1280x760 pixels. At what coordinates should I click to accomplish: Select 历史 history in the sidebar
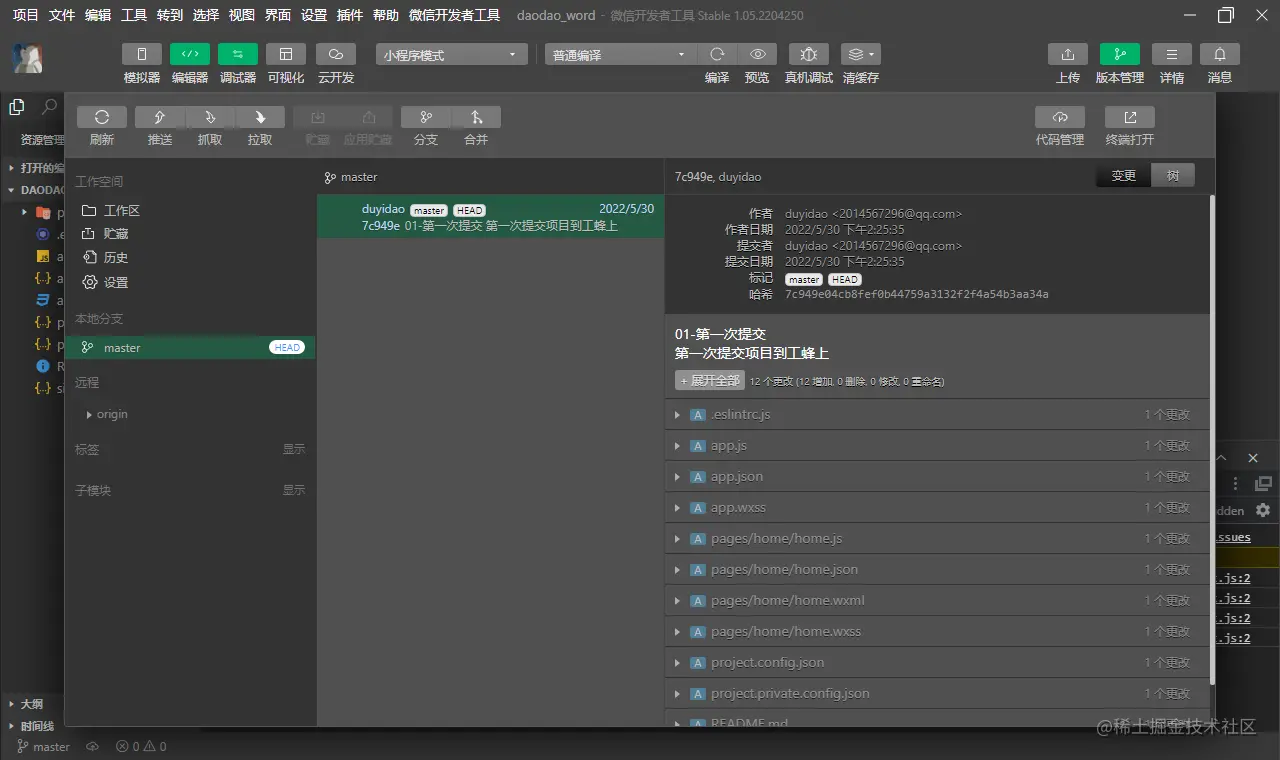coord(190,257)
